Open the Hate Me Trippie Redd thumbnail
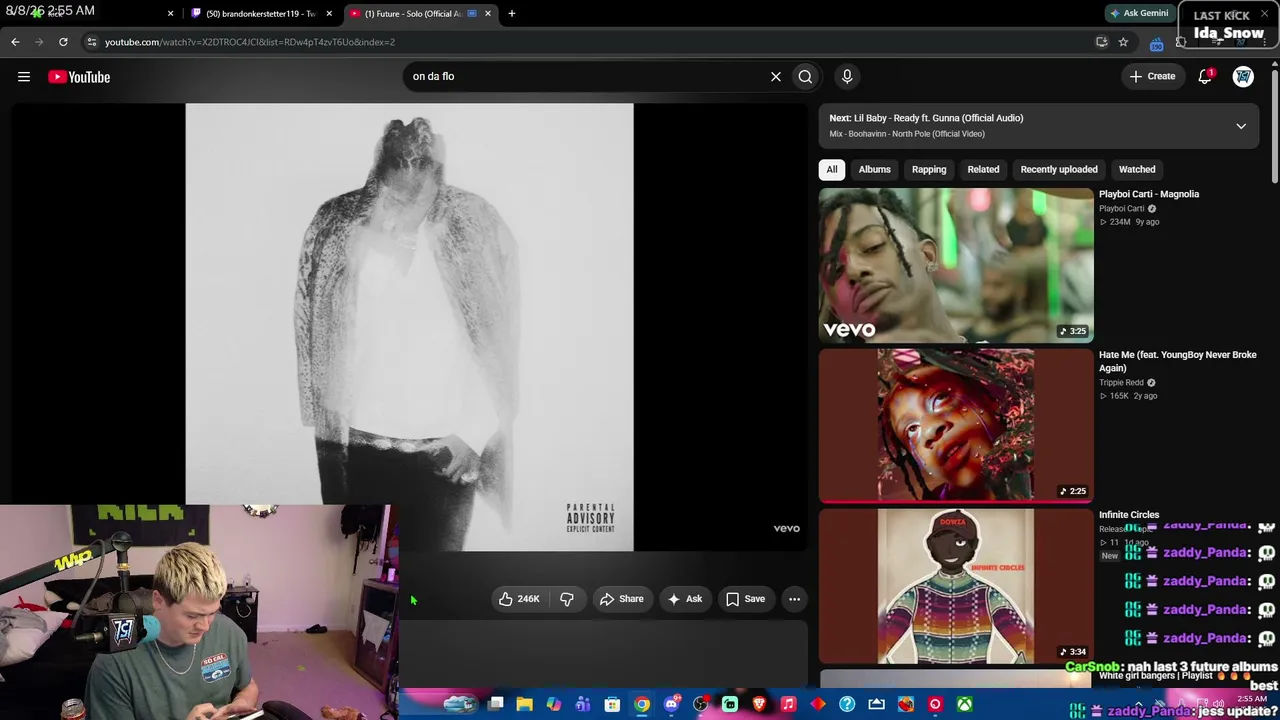This screenshot has height=720, width=1280. pos(956,425)
